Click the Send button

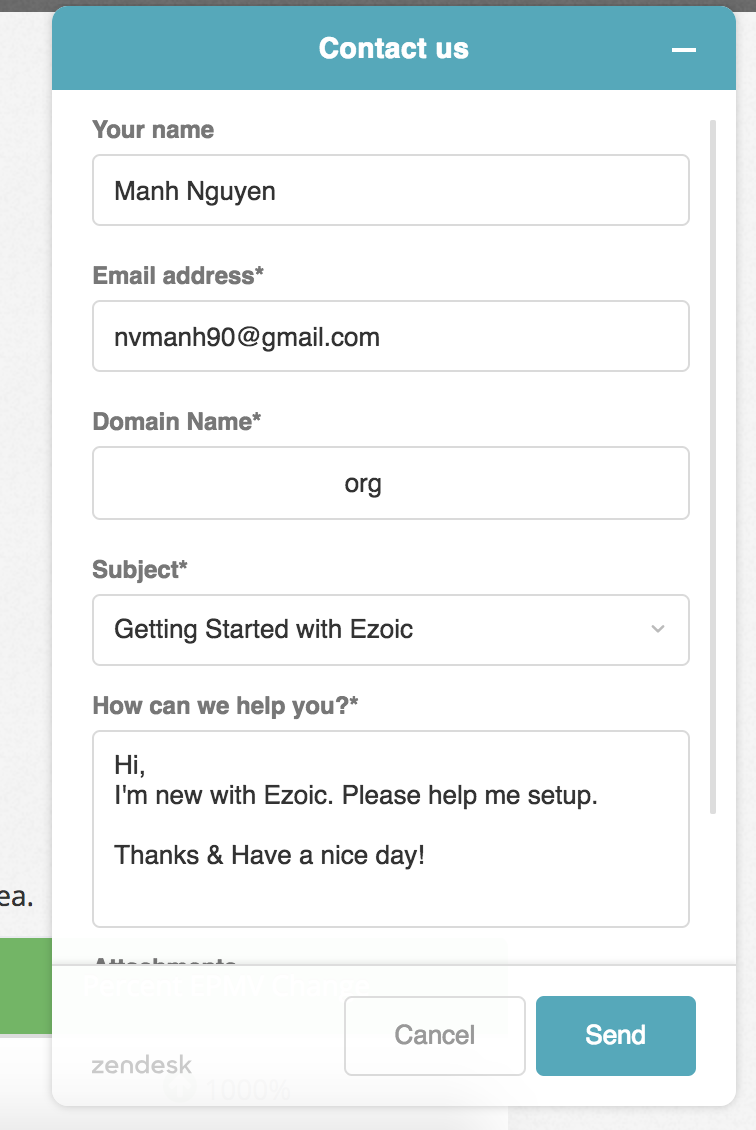[x=615, y=1036]
